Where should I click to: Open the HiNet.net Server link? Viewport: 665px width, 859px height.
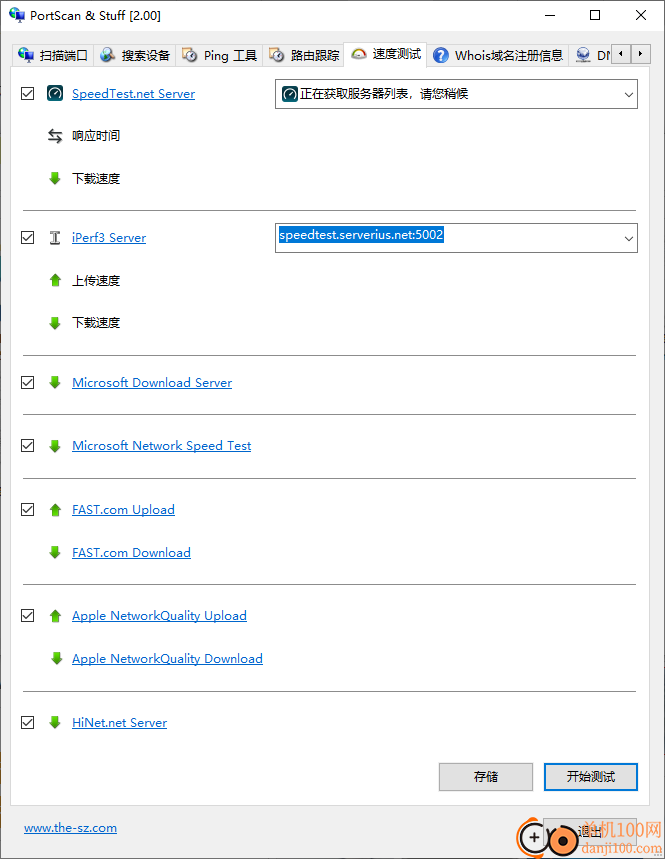119,723
